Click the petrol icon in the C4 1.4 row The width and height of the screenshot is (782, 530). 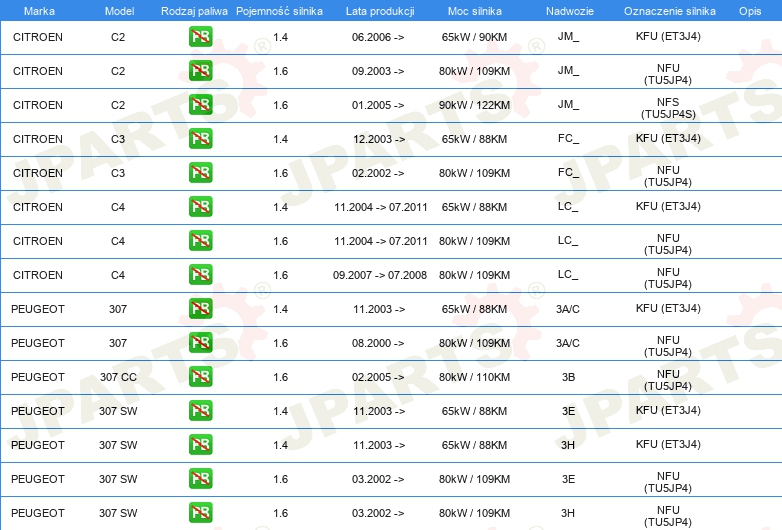(200, 207)
